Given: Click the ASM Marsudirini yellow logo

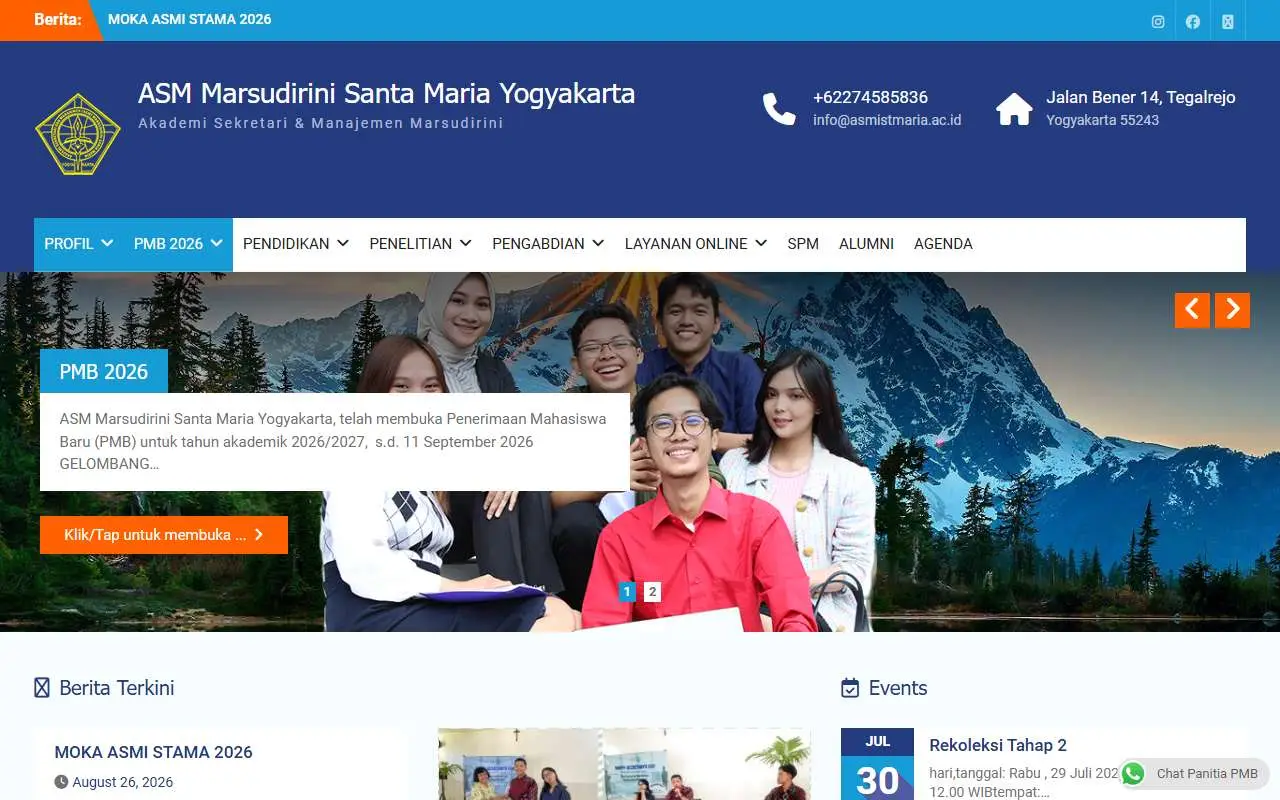Looking at the screenshot, I should [x=78, y=134].
